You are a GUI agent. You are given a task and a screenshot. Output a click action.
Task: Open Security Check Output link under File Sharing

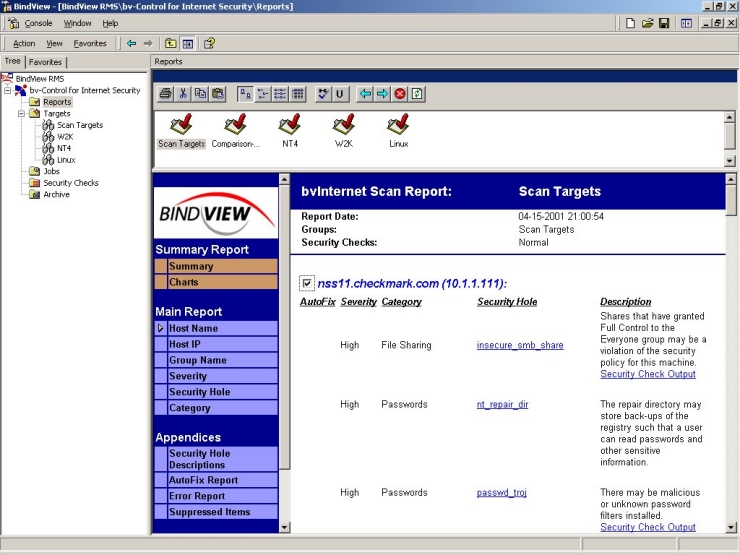(x=648, y=374)
